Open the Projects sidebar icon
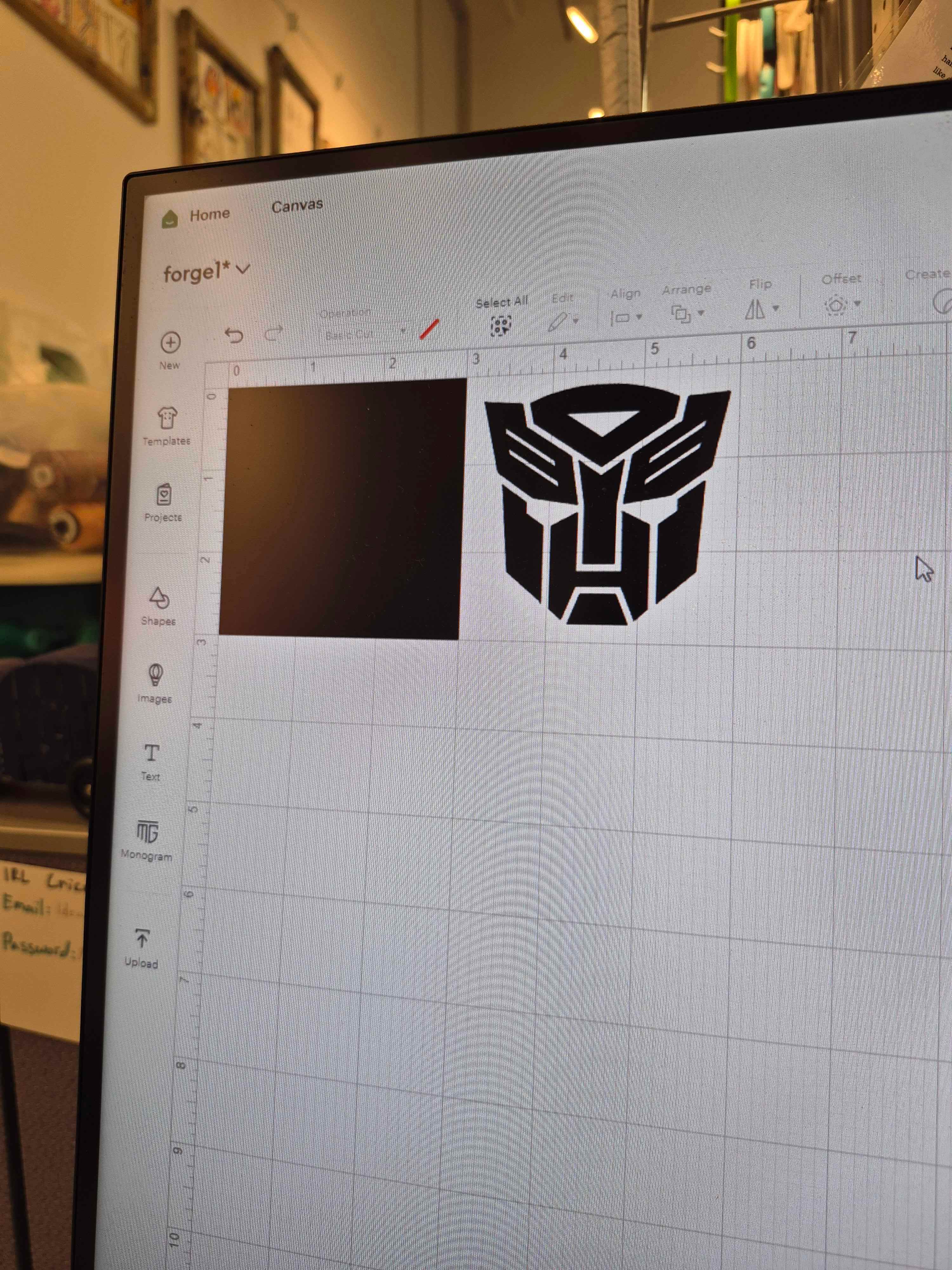Screen dimensions: 952x1270 [x=164, y=495]
